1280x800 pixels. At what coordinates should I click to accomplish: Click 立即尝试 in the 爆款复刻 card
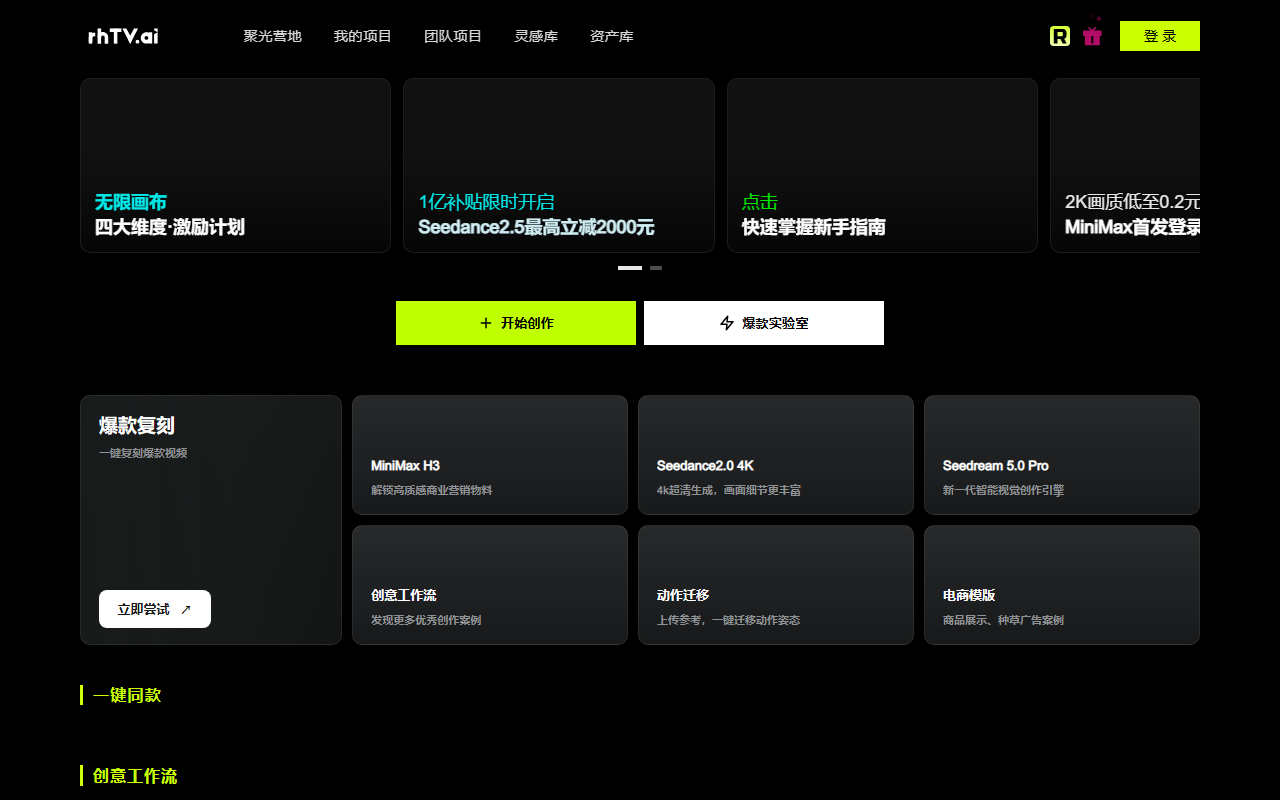[x=155, y=609]
